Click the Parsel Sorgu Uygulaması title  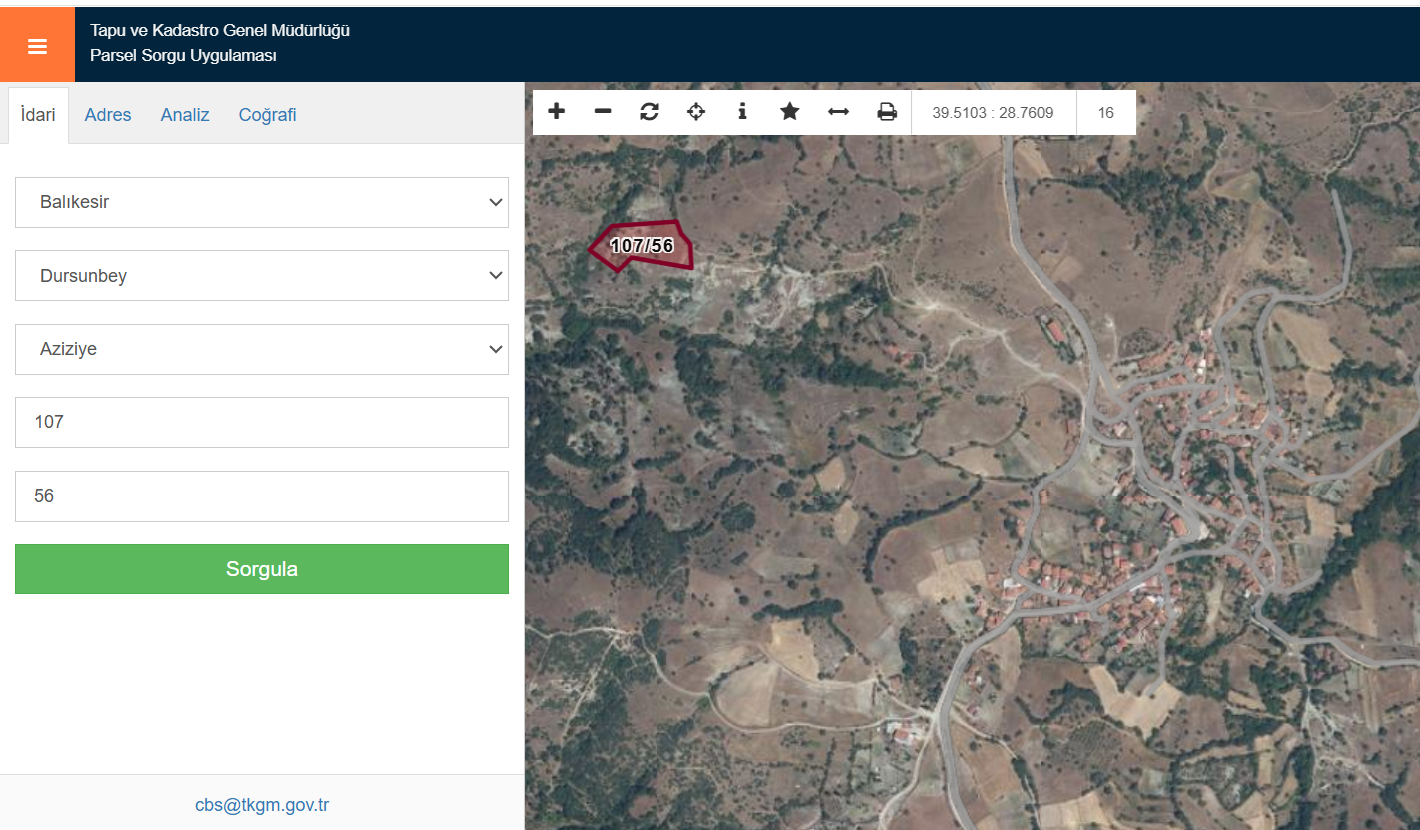pos(183,56)
